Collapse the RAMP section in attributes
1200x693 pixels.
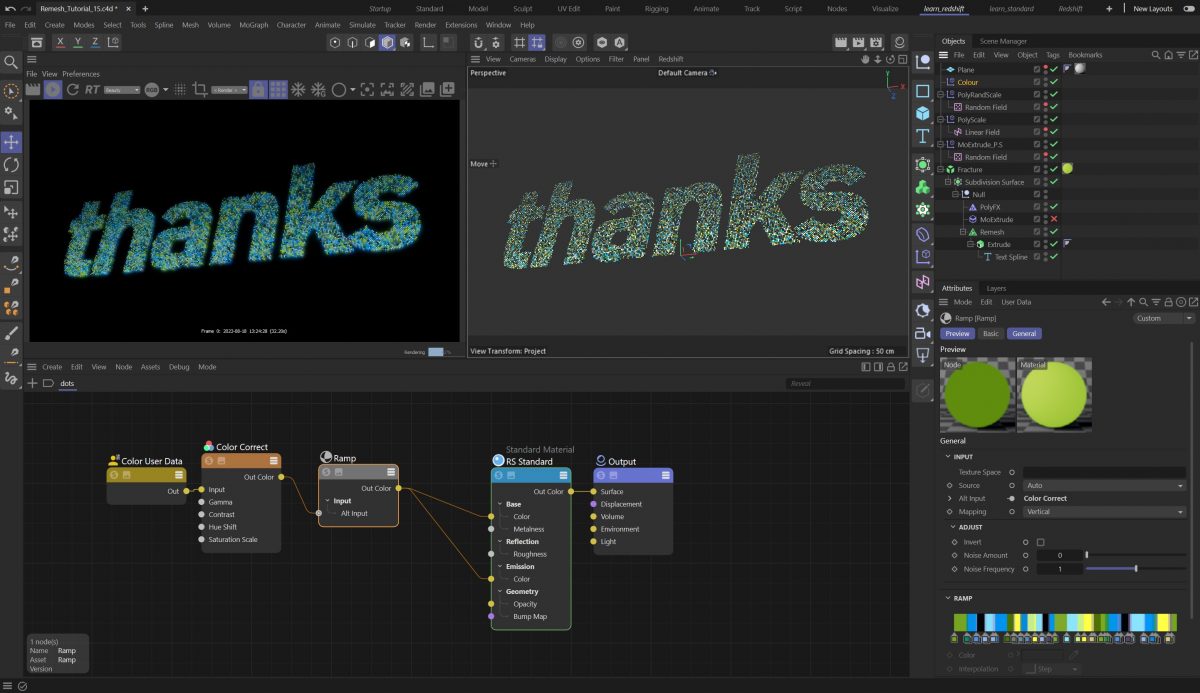[x=948, y=598]
